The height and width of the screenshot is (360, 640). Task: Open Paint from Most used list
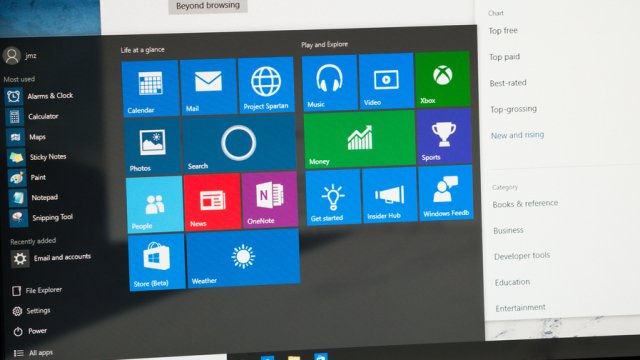[x=27, y=178]
